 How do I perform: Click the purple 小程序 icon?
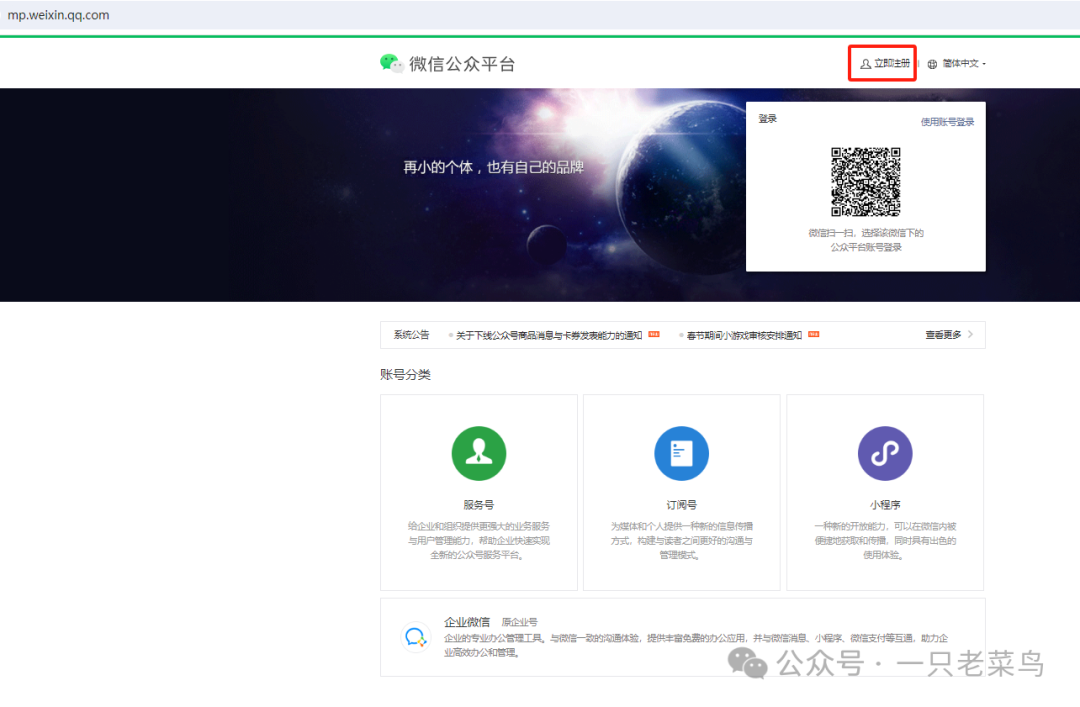point(885,453)
